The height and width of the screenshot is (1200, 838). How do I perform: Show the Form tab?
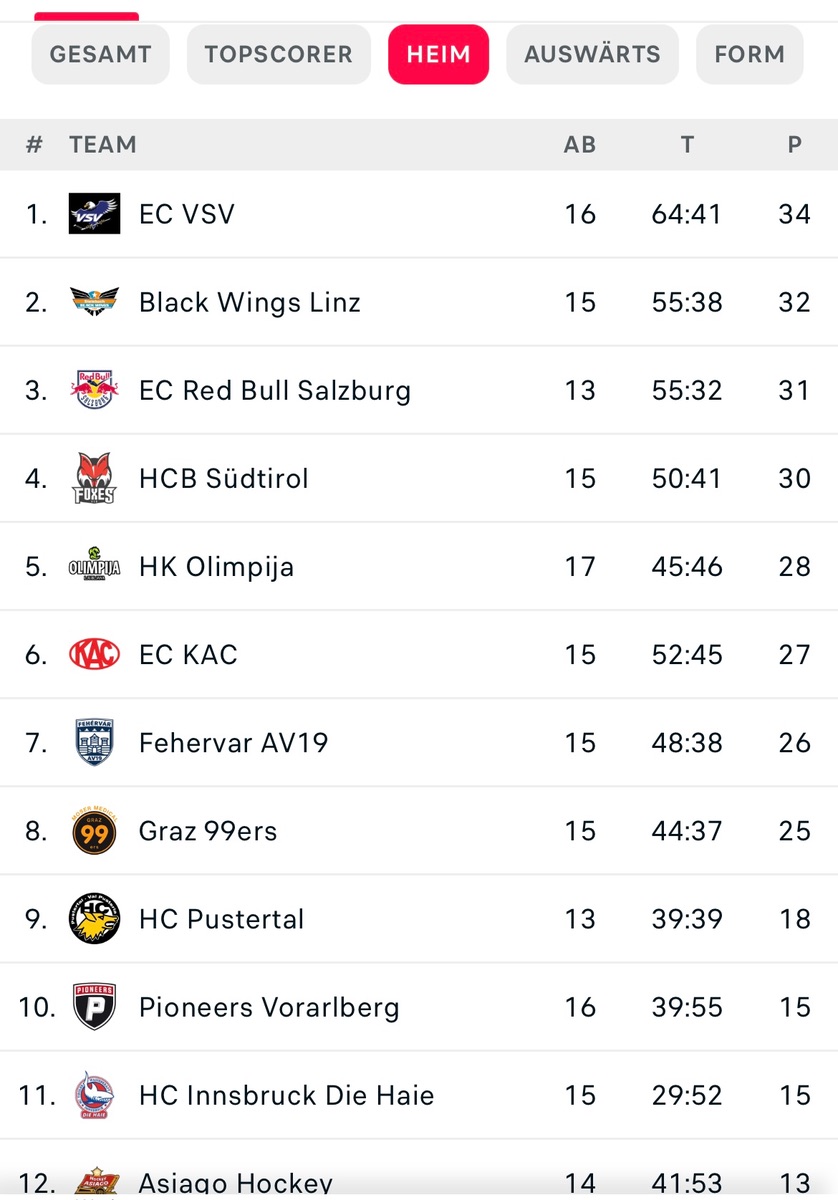[x=749, y=54]
